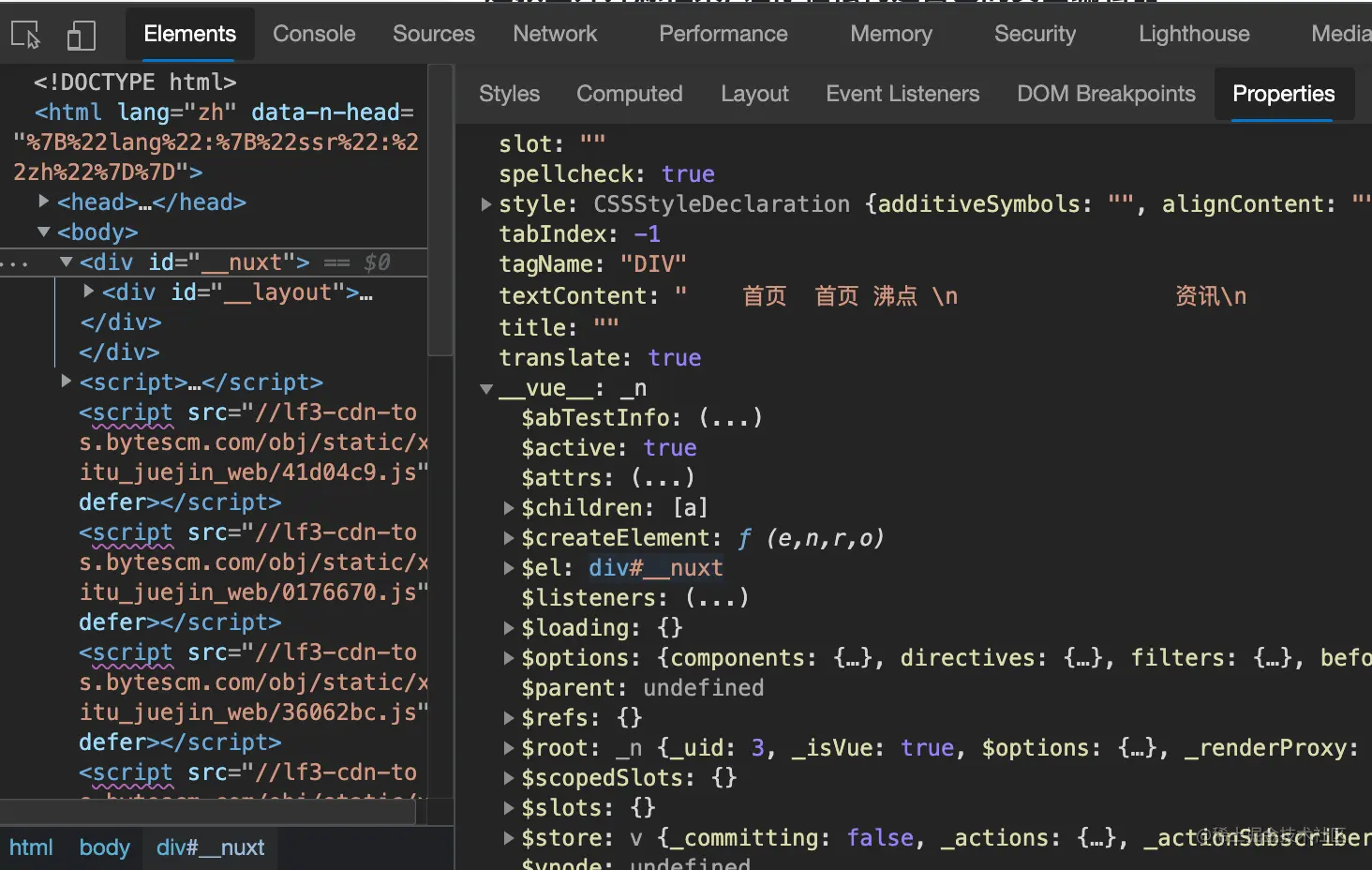Expand the inline script element node

click(x=67, y=381)
